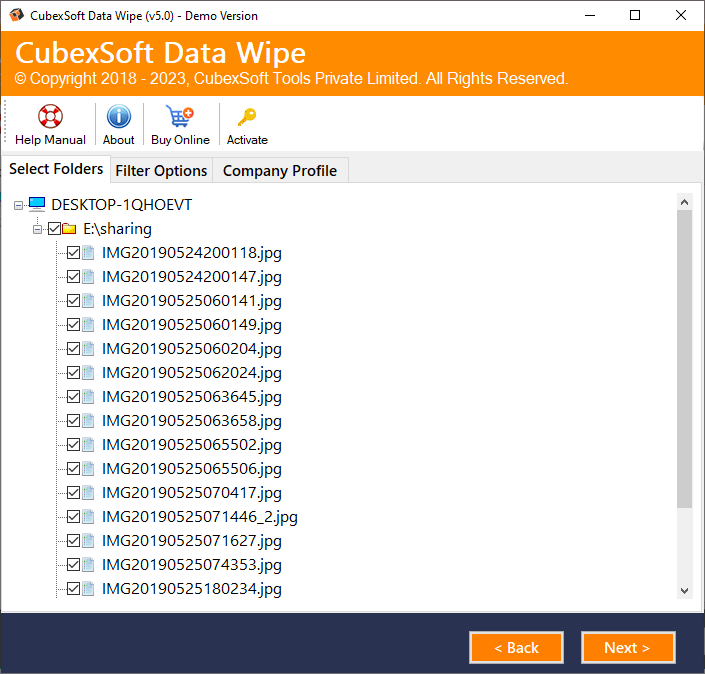Screen dimensions: 705x674
Task: Uncheck the E:\sharing folder checkbox
Action: [54, 229]
